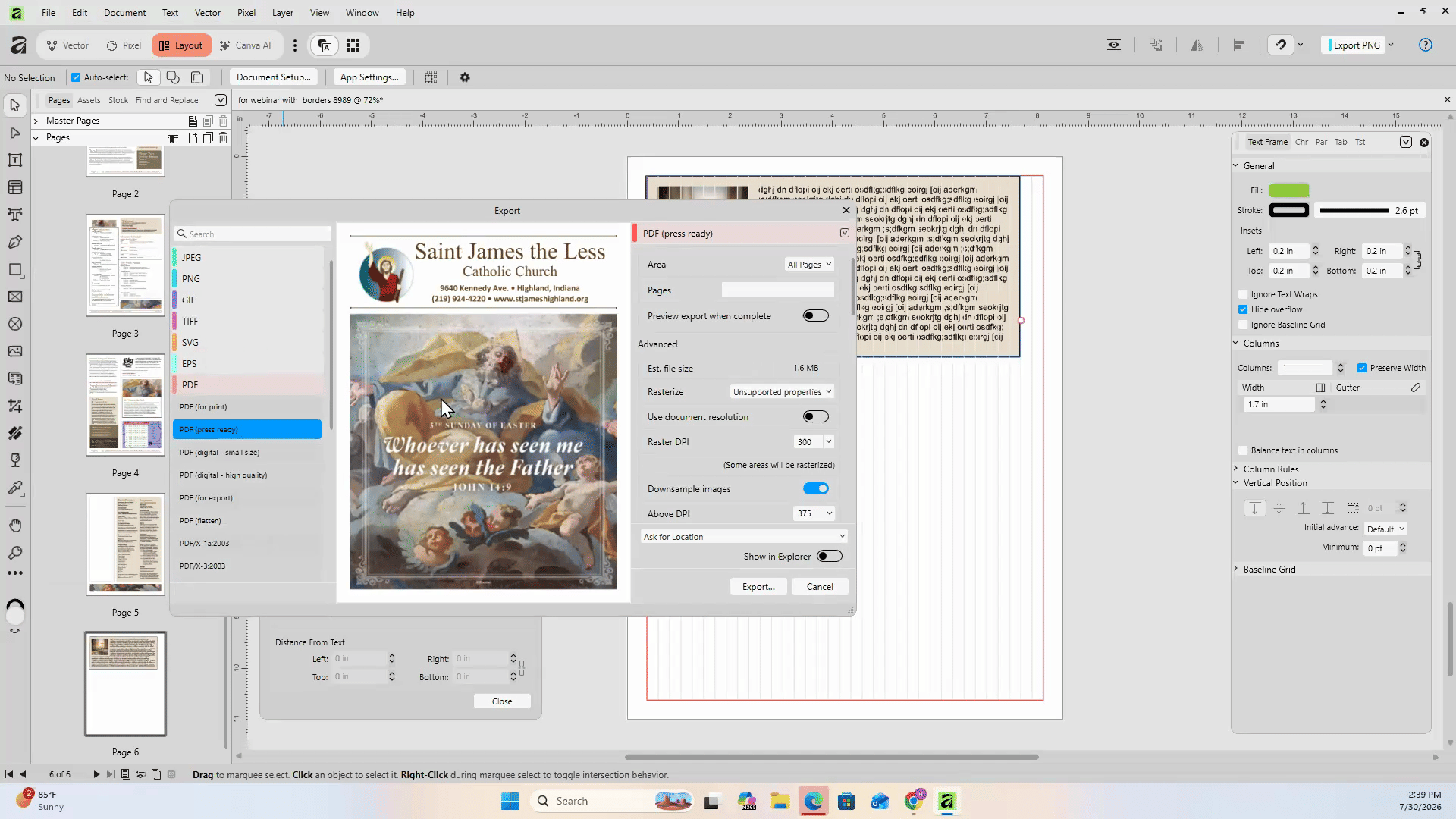Screen dimensions: 1456x819
Task: Uncheck Preserve Width checkbox
Action: 1362,368
